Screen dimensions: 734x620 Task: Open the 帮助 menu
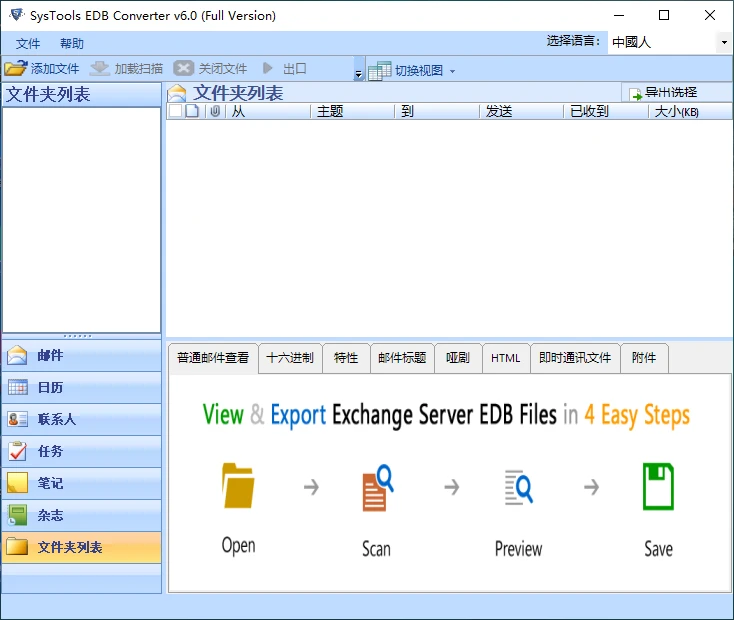72,44
